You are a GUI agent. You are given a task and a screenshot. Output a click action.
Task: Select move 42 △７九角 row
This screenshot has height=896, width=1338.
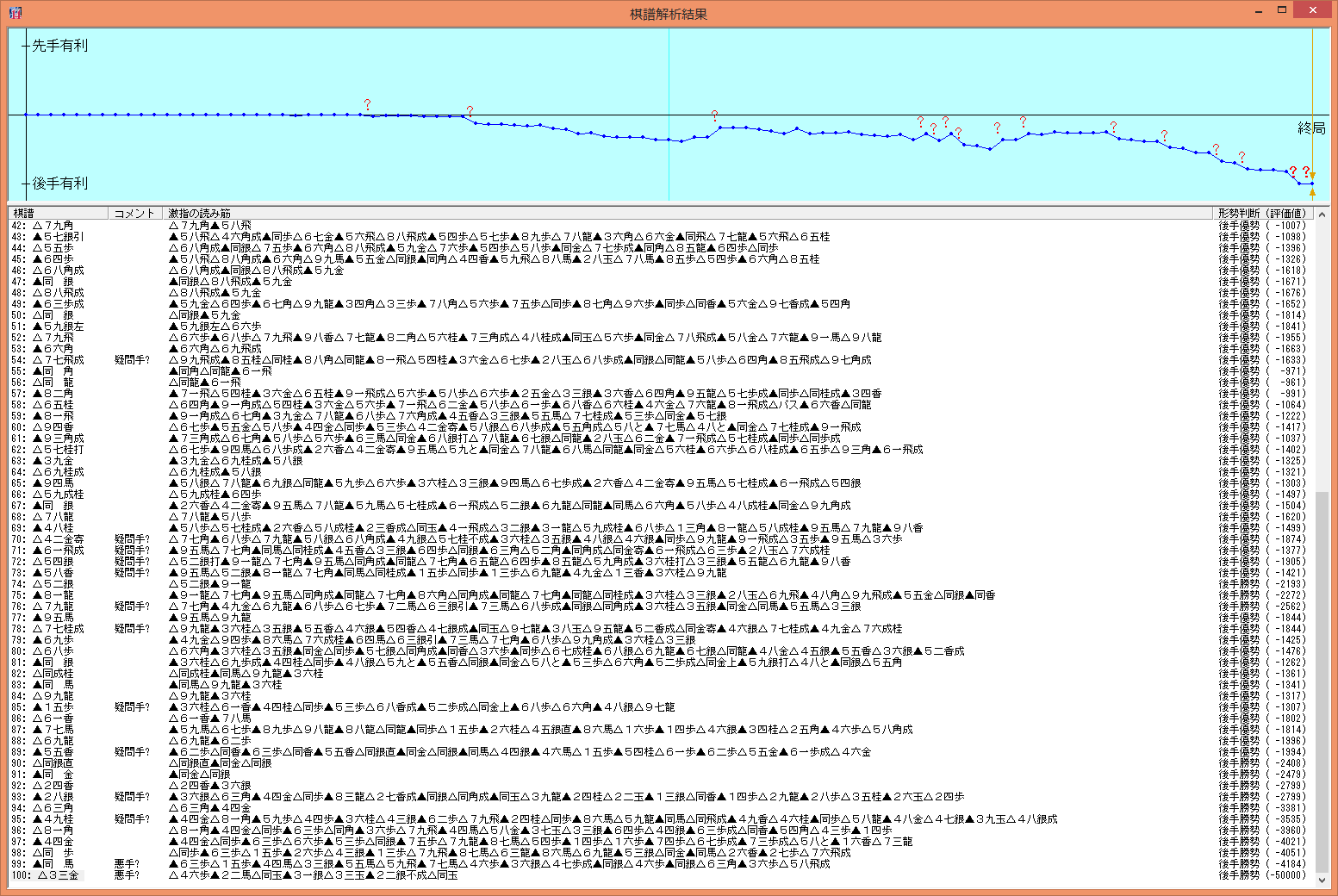[58, 226]
